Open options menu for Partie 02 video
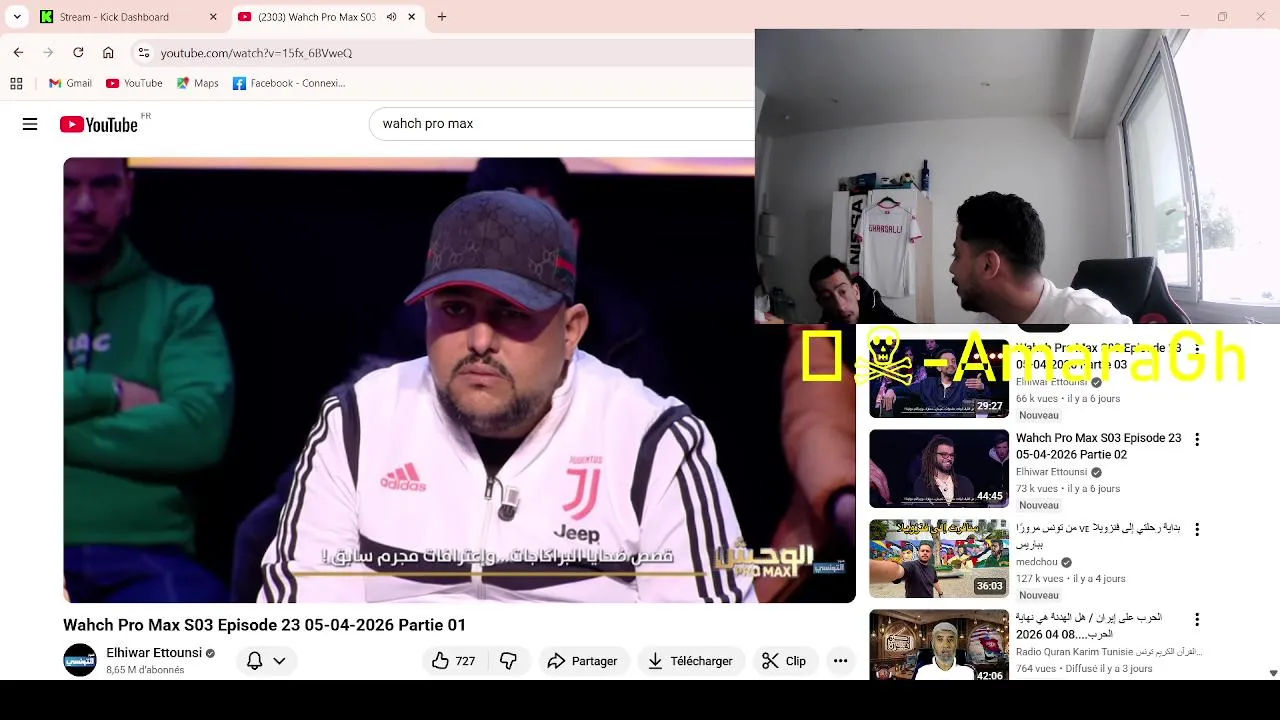 [x=1196, y=439]
